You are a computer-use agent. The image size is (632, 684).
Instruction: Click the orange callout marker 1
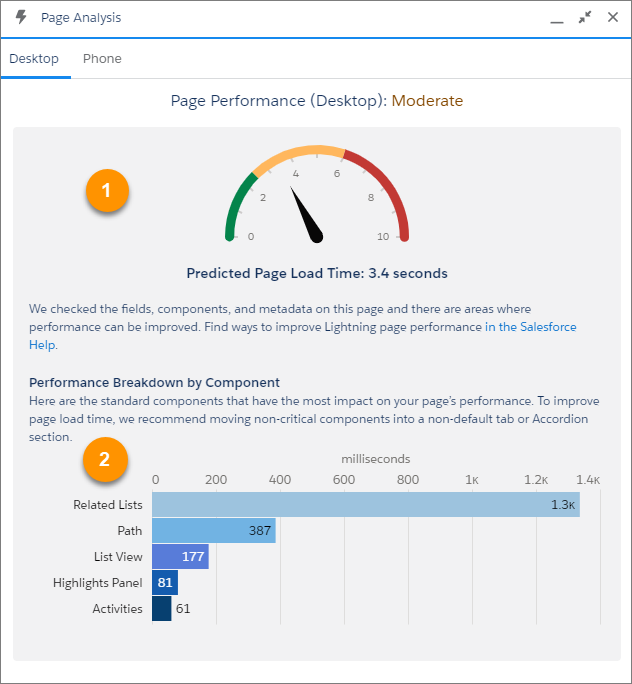coord(107,191)
